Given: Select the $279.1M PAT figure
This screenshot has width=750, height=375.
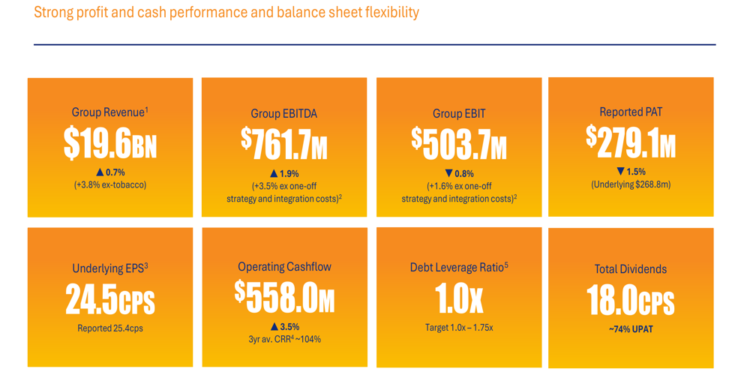Looking at the screenshot, I should click(x=630, y=142).
